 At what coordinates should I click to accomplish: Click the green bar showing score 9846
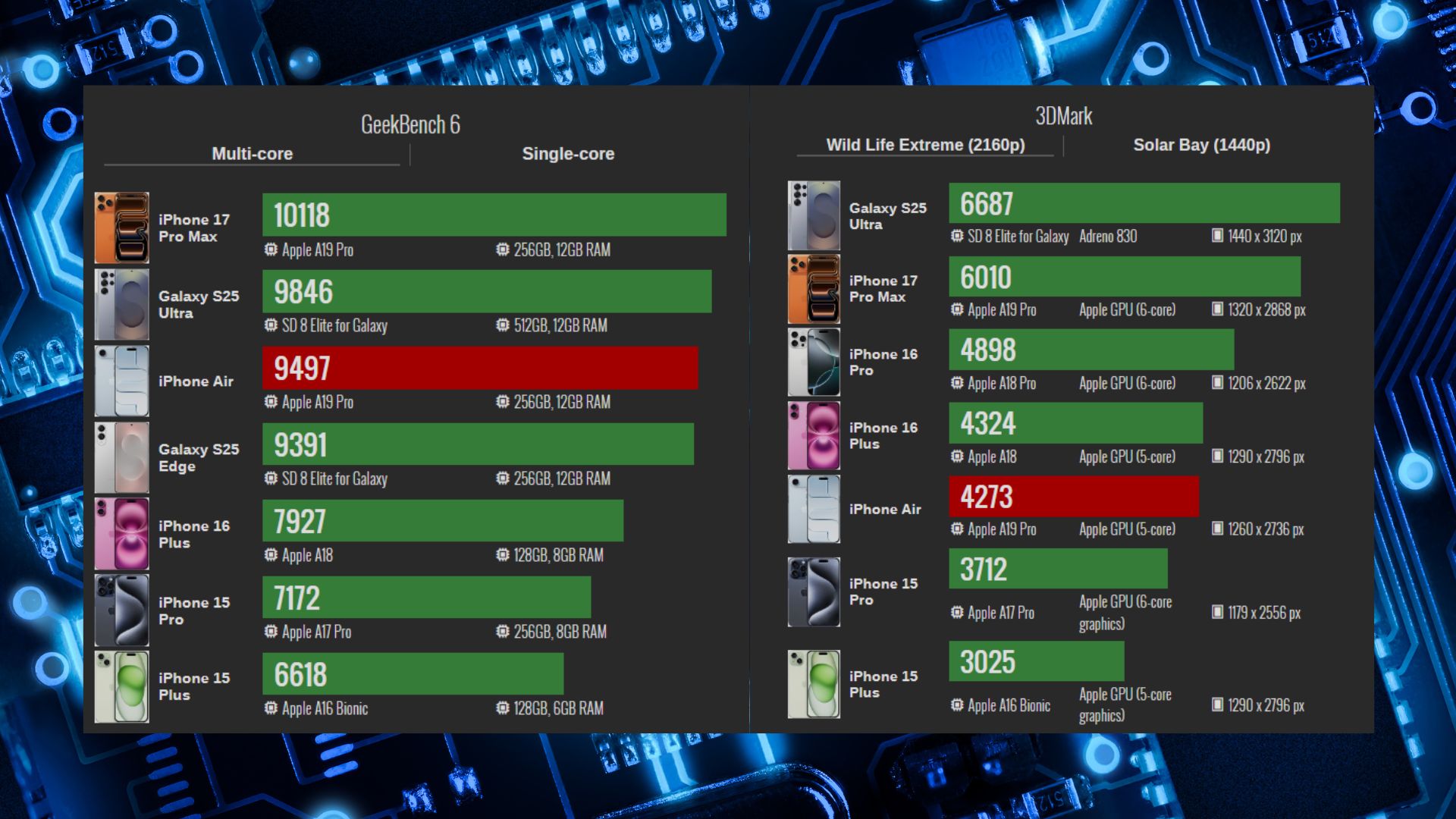tap(487, 291)
